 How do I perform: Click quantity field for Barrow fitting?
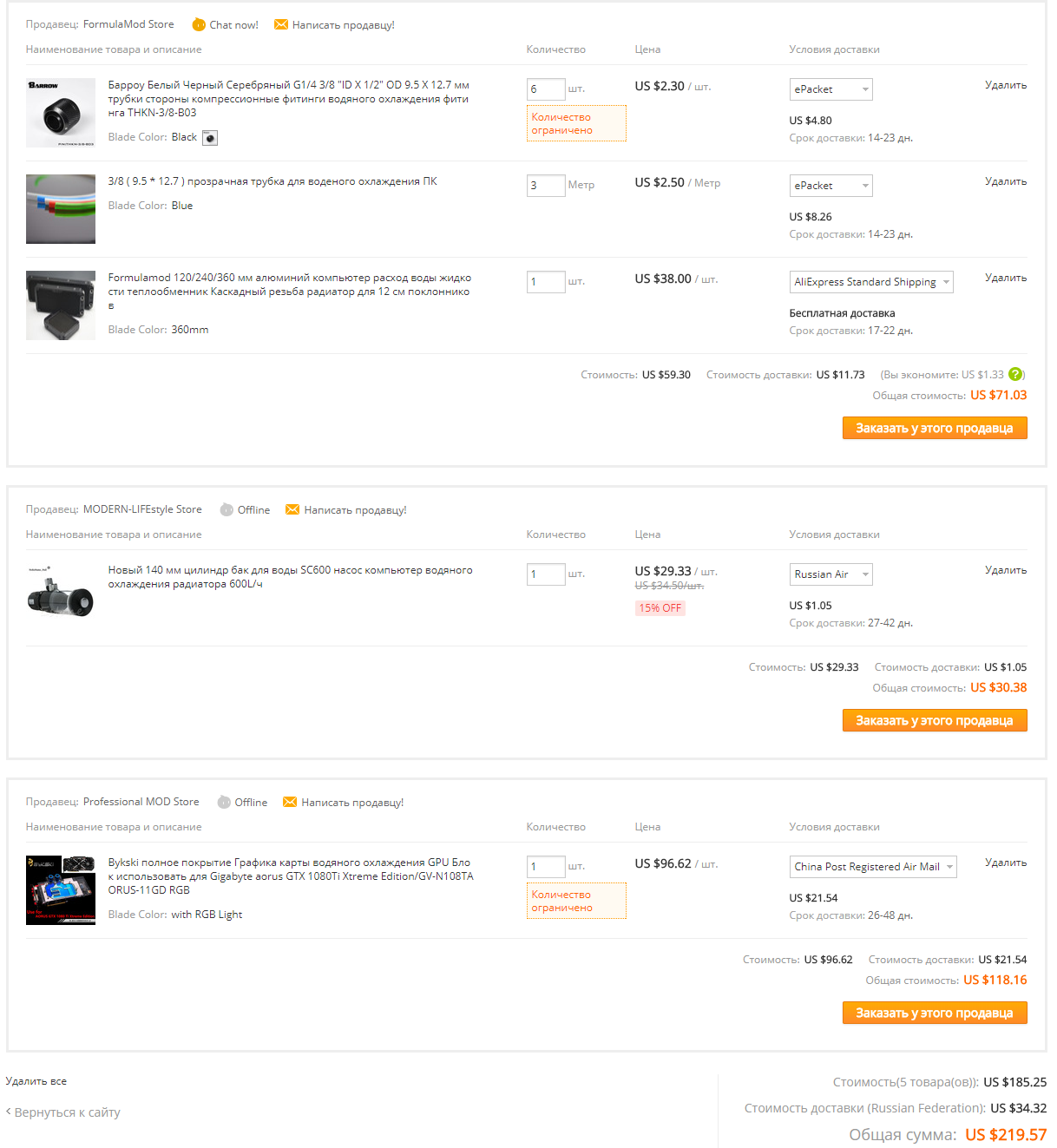point(545,89)
